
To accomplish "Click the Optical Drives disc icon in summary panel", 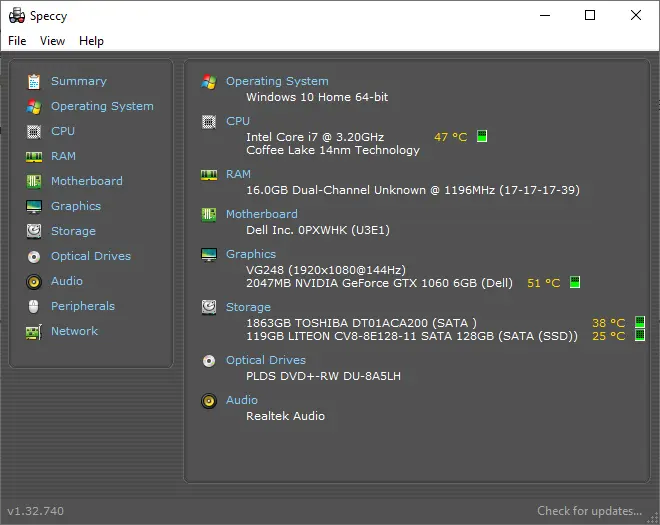I will 209,361.
